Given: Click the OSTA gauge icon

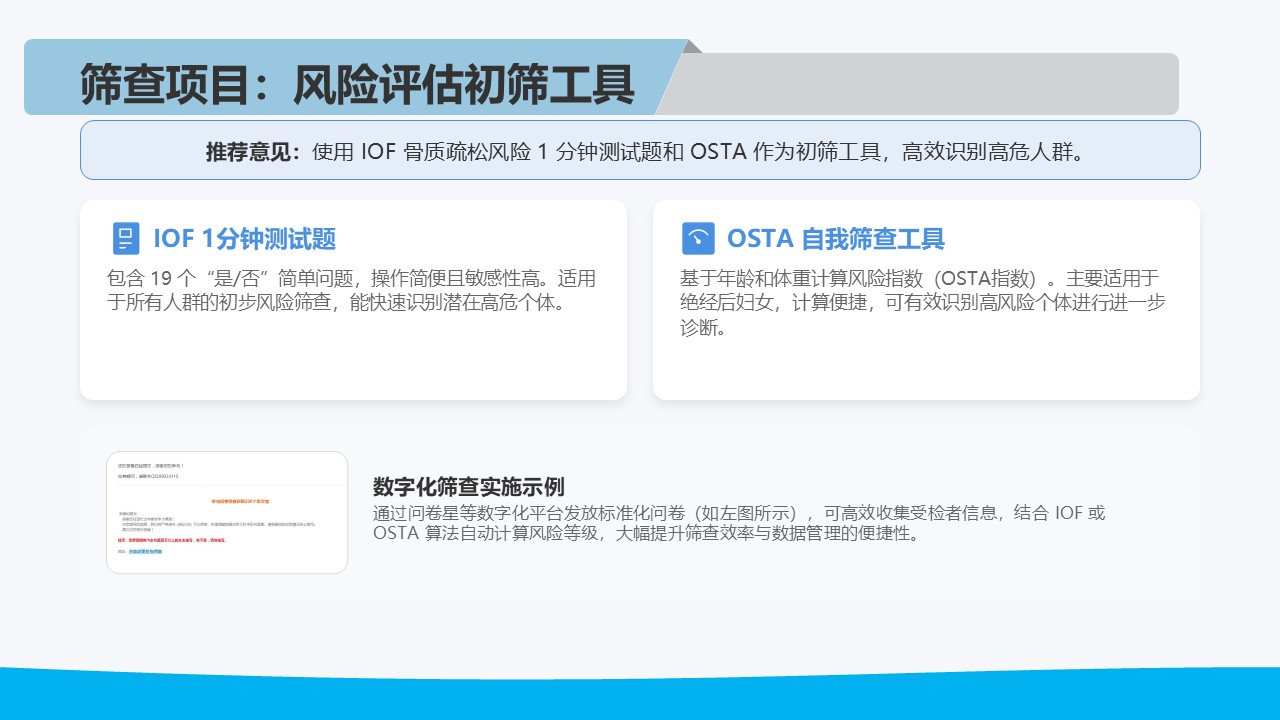Looking at the screenshot, I should pyautogui.click(x=698, y=239).
